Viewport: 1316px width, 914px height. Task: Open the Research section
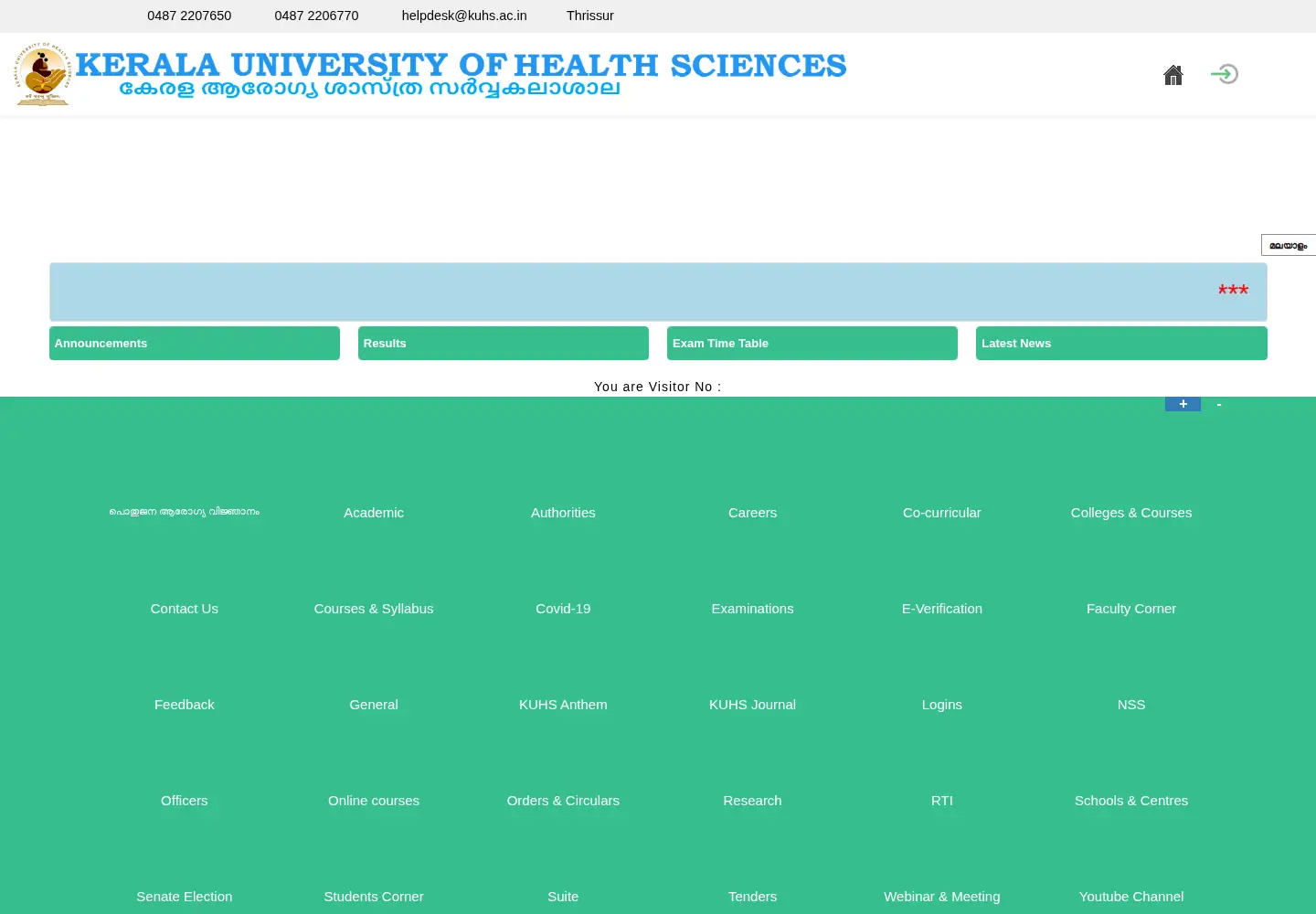[x=753, y=801]
